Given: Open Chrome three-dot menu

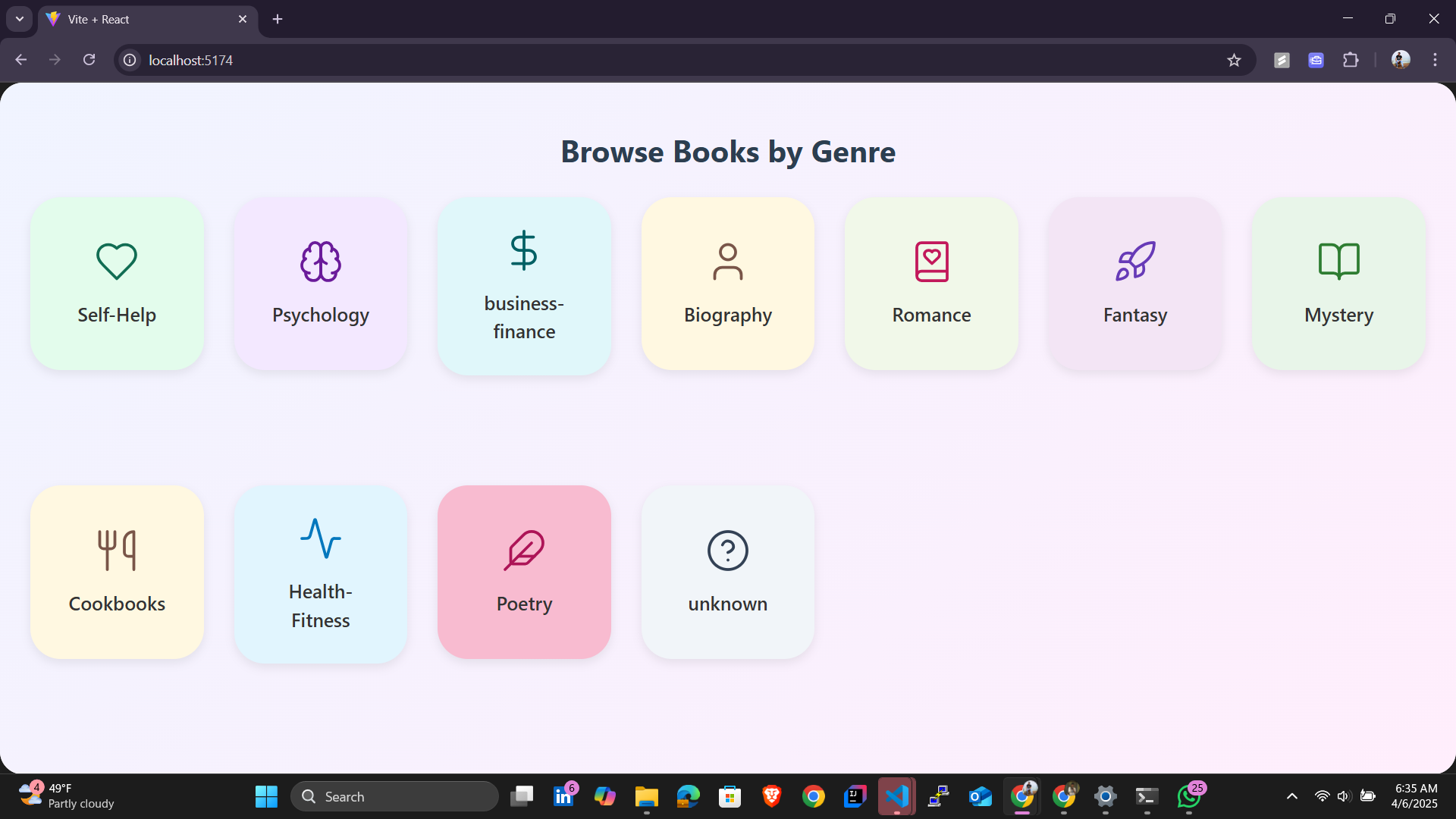Looking at the screenshot, I should click(1435, 60).
